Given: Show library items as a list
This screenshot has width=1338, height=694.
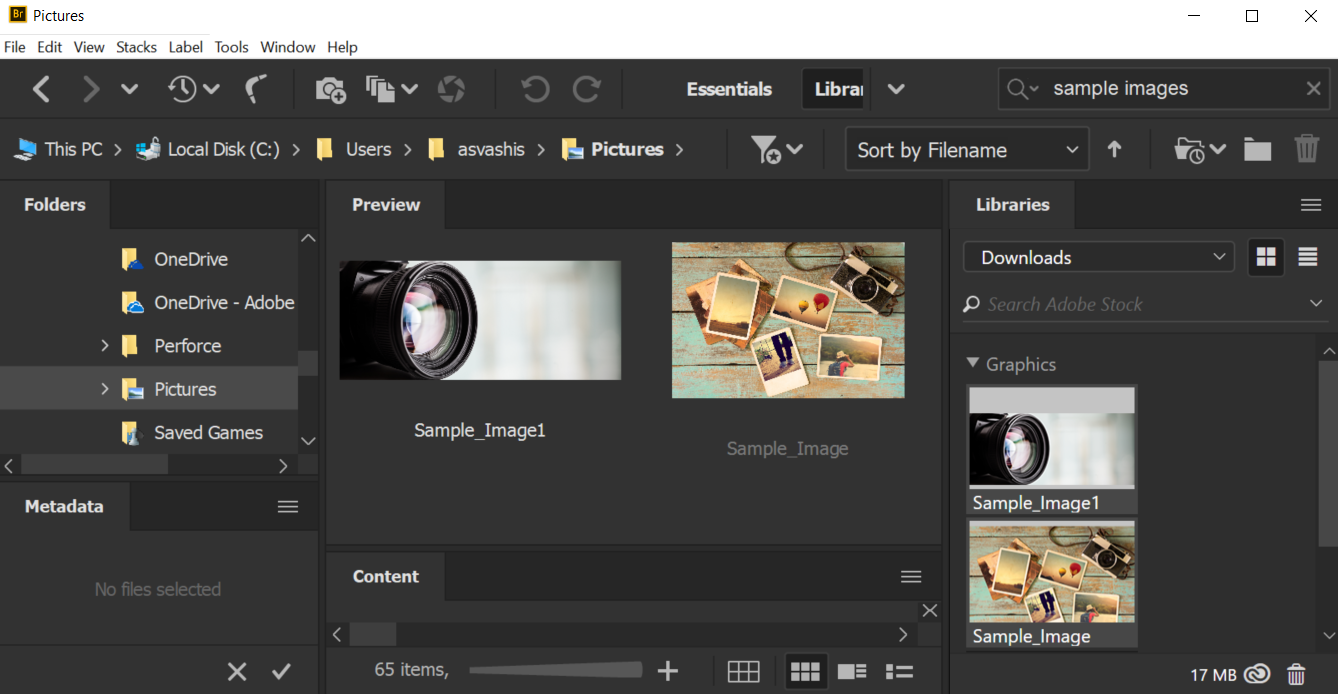Looking at the screenshot, I should coord(1307,257).
